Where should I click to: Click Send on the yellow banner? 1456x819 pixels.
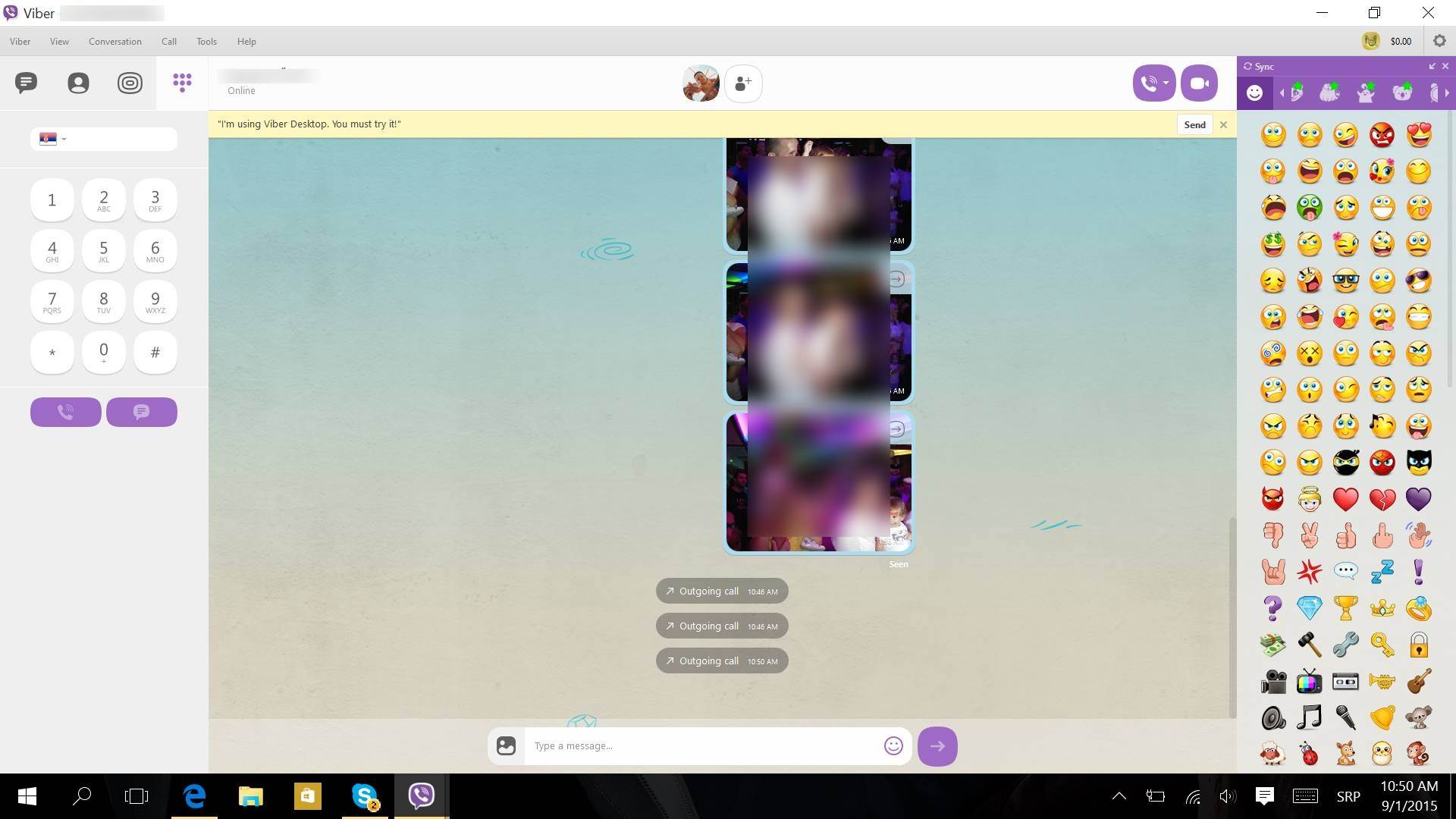coord(1194,125)
